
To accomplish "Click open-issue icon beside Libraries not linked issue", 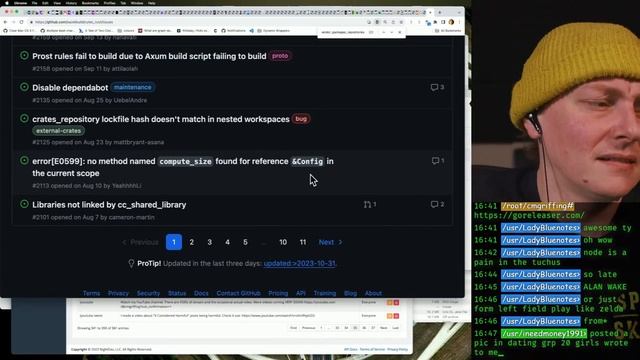I will (24, 204).
